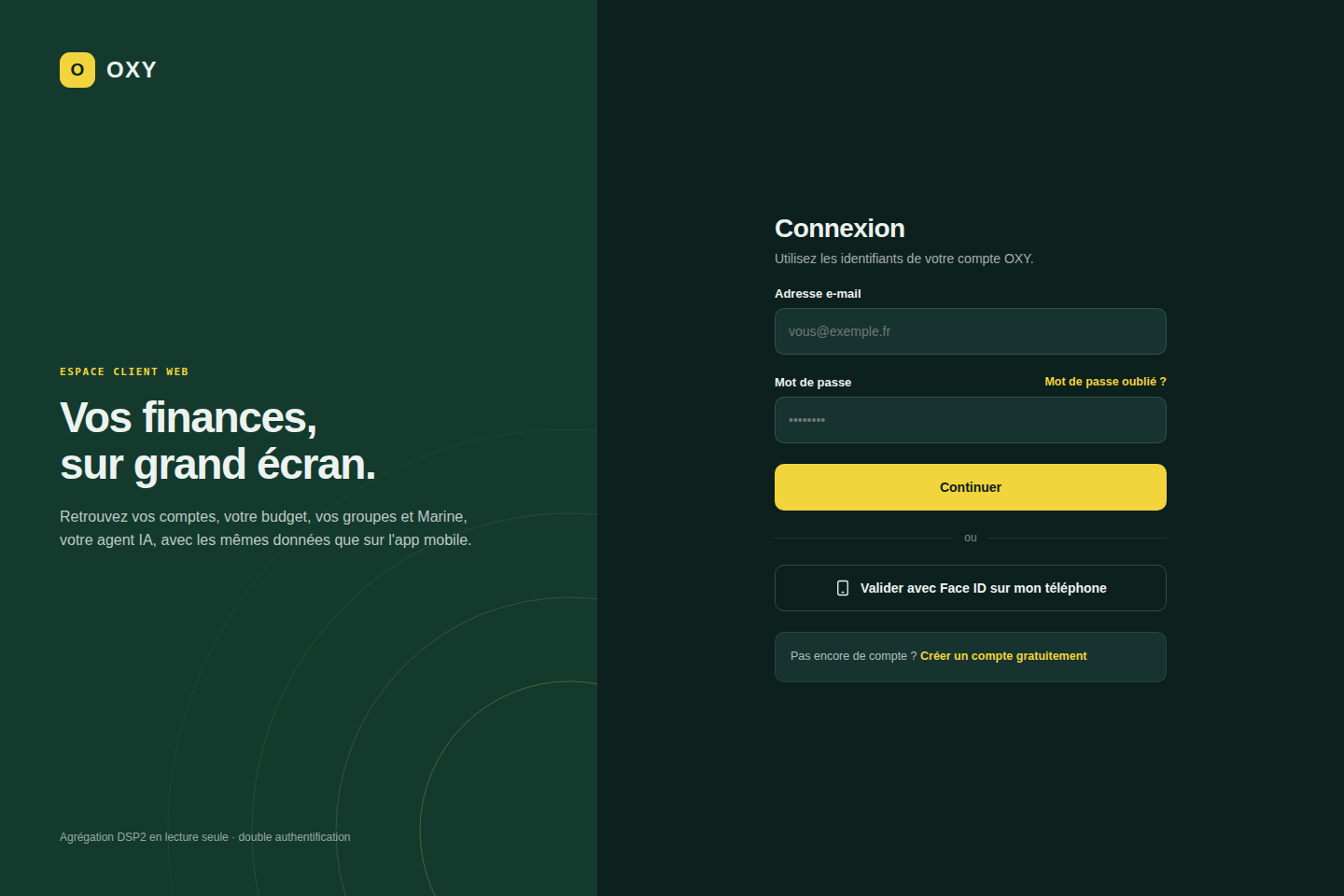
Task: Focus the Adresse e-mail input field
Action: click(x=971, y=331)
